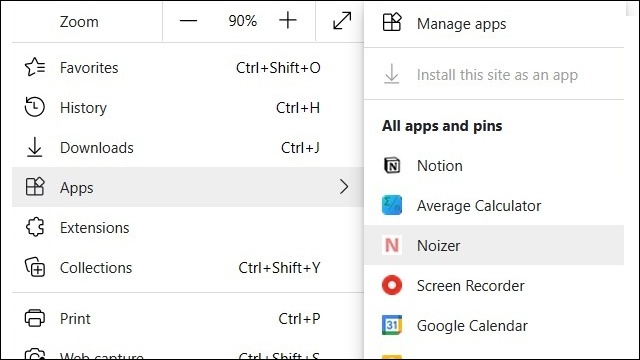The image size is (640, 360).
Task: Click the All apps and pins heading
Action: 442,126
